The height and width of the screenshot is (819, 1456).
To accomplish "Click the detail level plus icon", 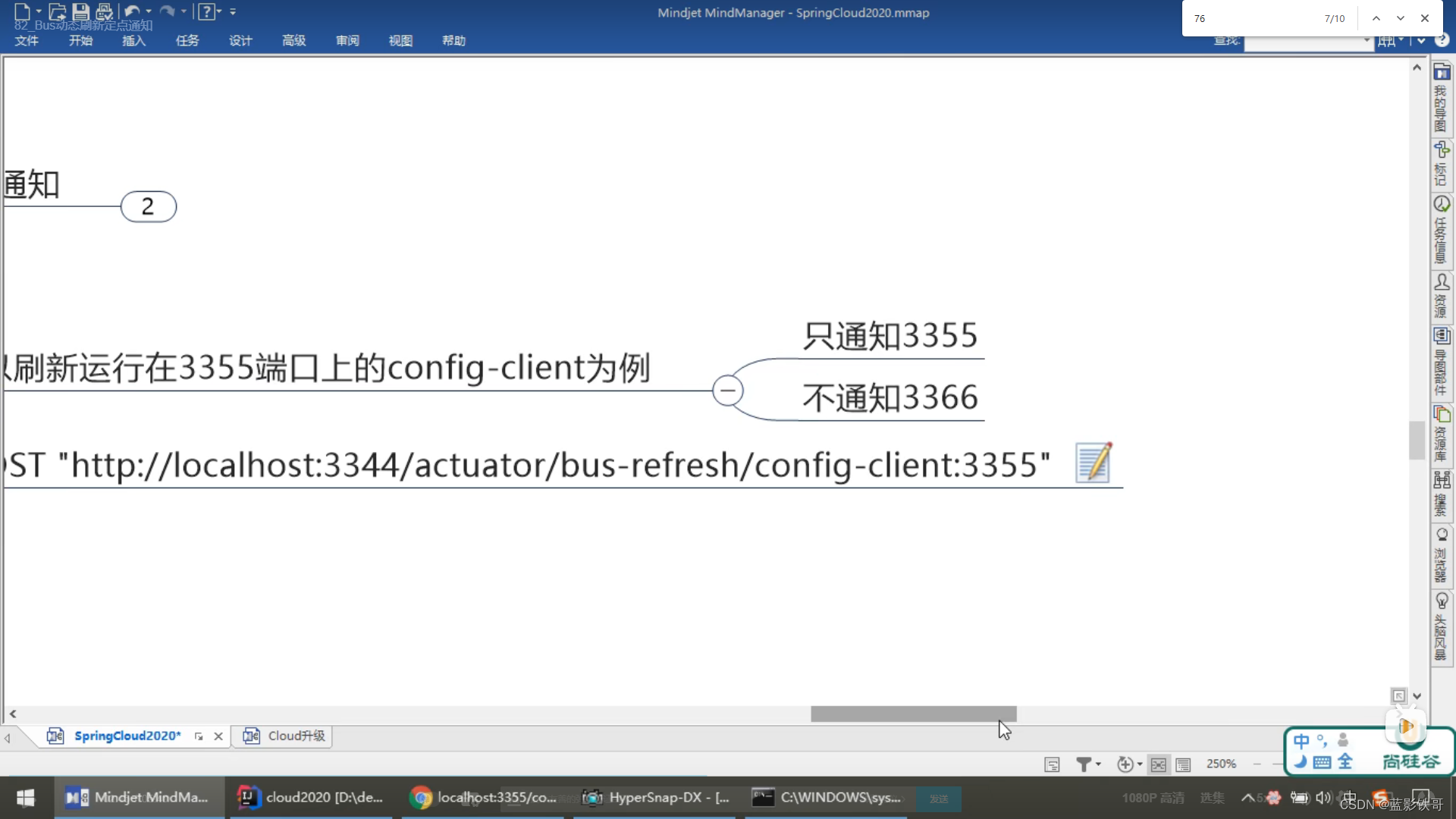I will pos(1125,764).
